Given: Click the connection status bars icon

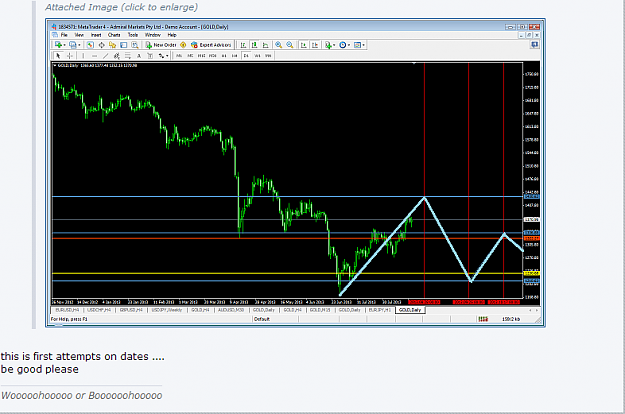Looking at the screenshot, I should tap(483, 319).
